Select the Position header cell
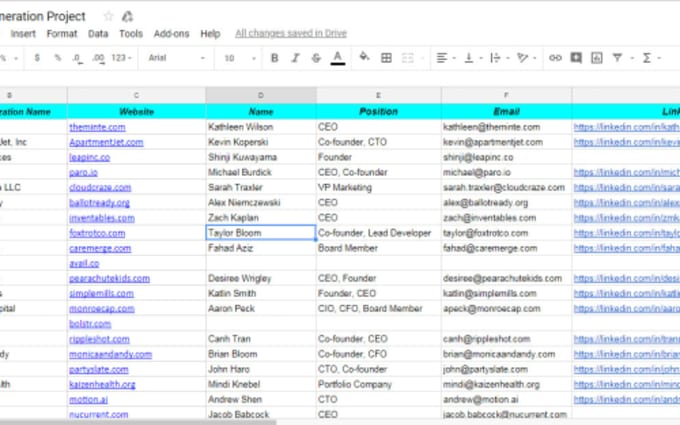Screen dimensions: 680x425 coord(379,111)
